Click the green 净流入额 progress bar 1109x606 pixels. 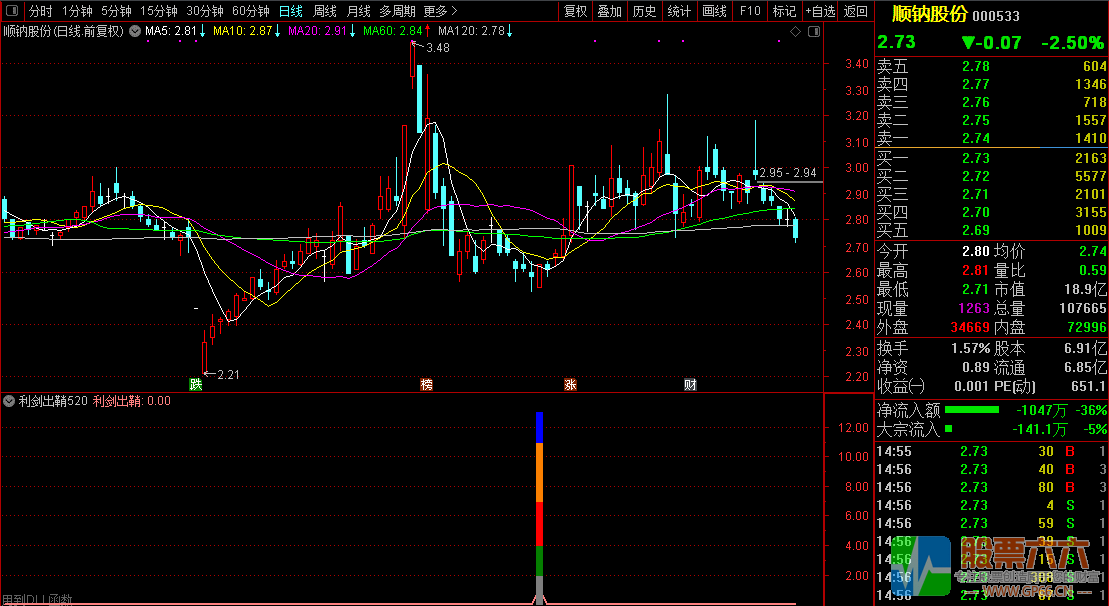coord(972,410)
